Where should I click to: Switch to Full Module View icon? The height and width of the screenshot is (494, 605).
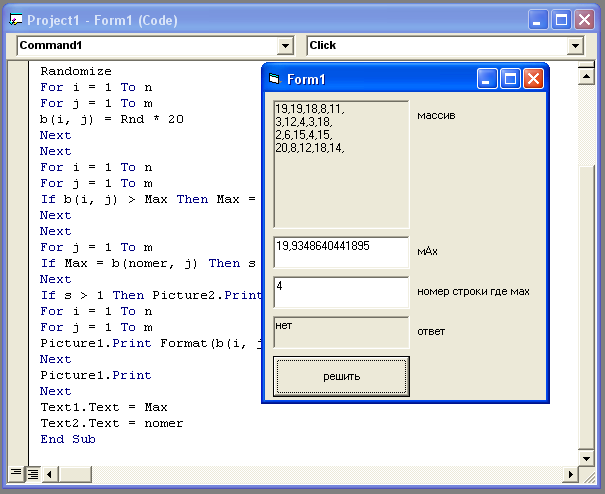[x=33, y=474]
